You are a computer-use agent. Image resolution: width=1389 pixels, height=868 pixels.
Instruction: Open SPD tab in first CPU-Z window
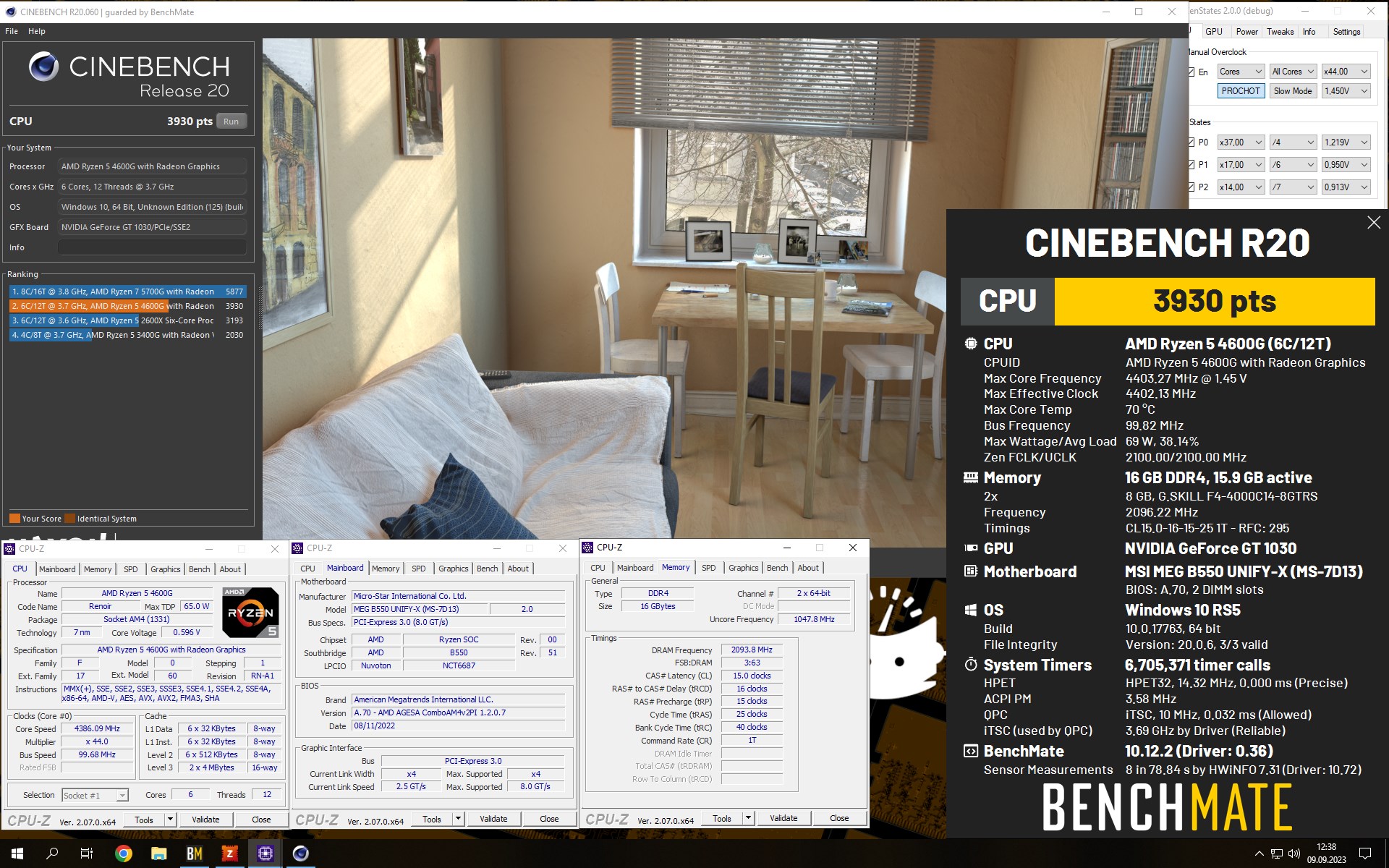click(131, 569)
